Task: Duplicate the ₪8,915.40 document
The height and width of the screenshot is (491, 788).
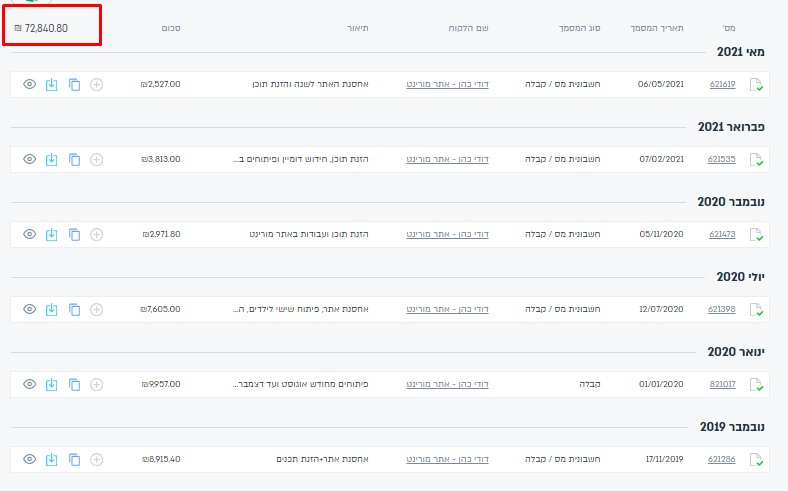Action: 74,459
